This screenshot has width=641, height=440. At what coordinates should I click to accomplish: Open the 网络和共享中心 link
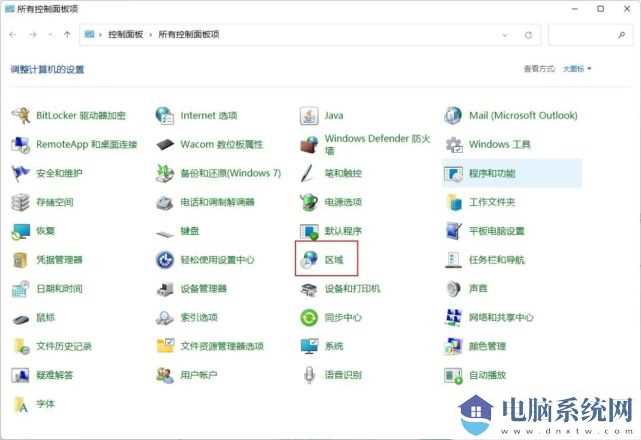501,317
